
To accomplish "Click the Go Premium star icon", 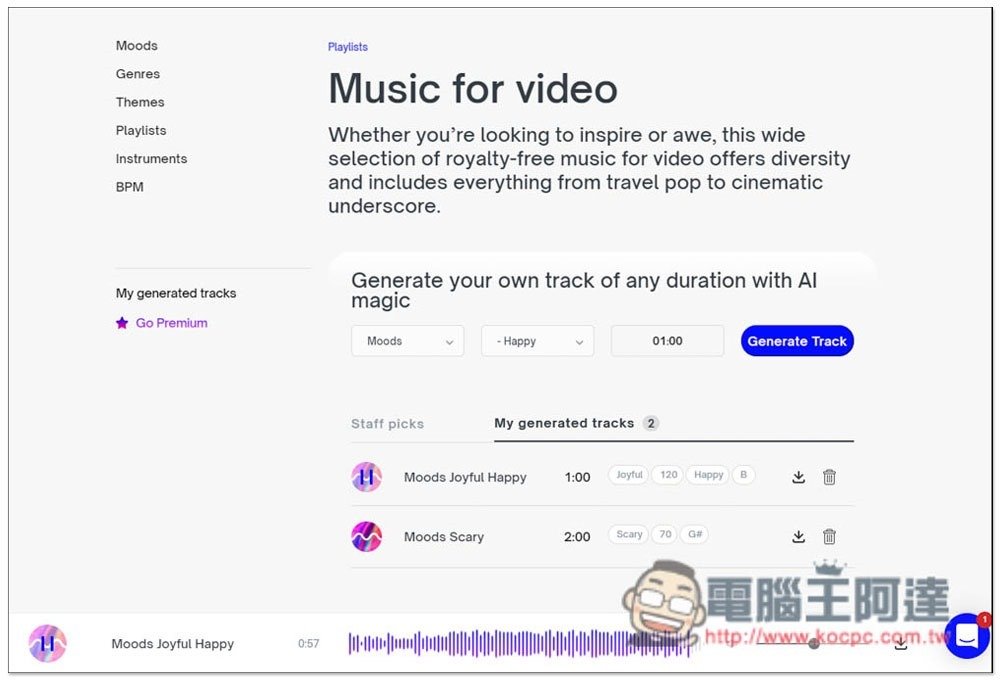I will pos(122,323).
